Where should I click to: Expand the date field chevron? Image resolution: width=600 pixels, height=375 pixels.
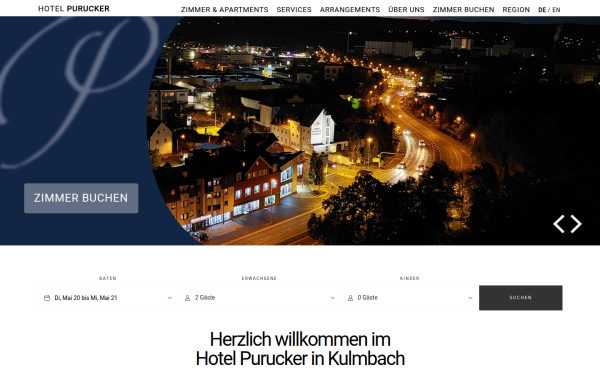pos(170,298)
